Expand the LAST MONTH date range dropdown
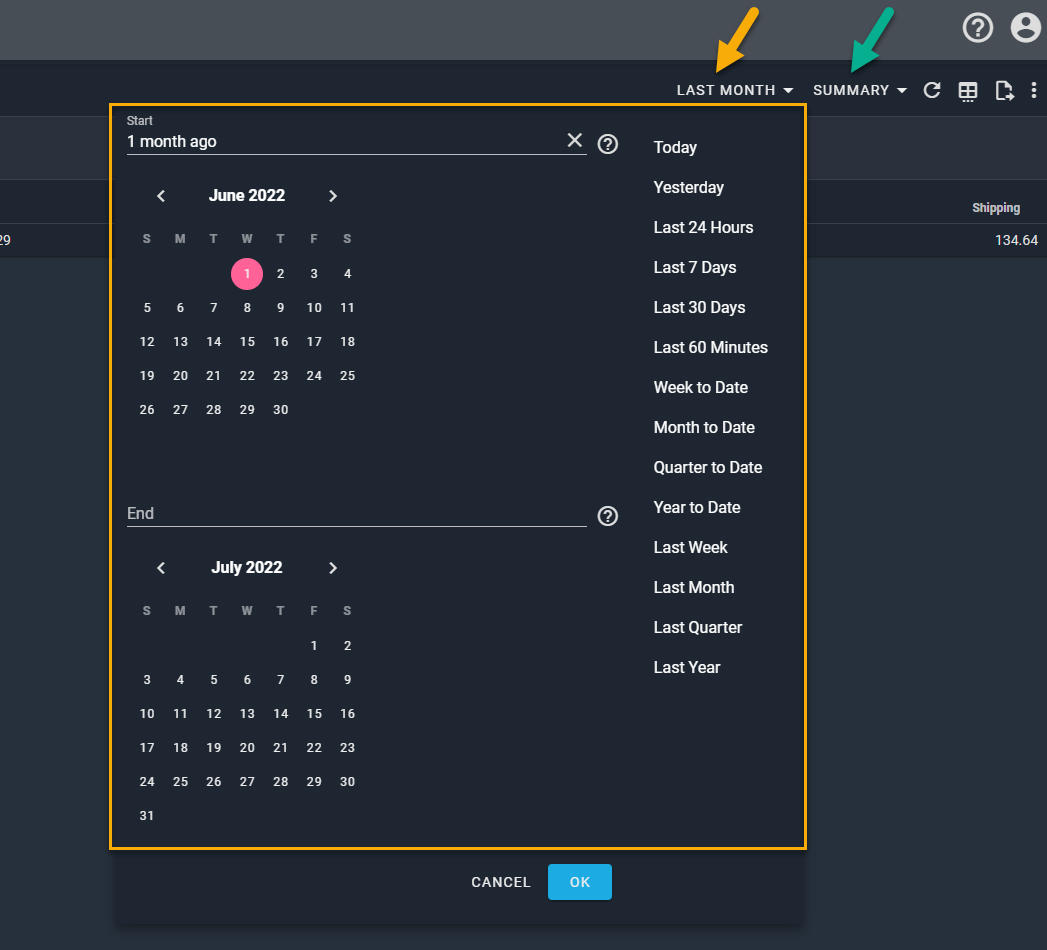Screen dimensions: 1047x950 click(735, 90)
